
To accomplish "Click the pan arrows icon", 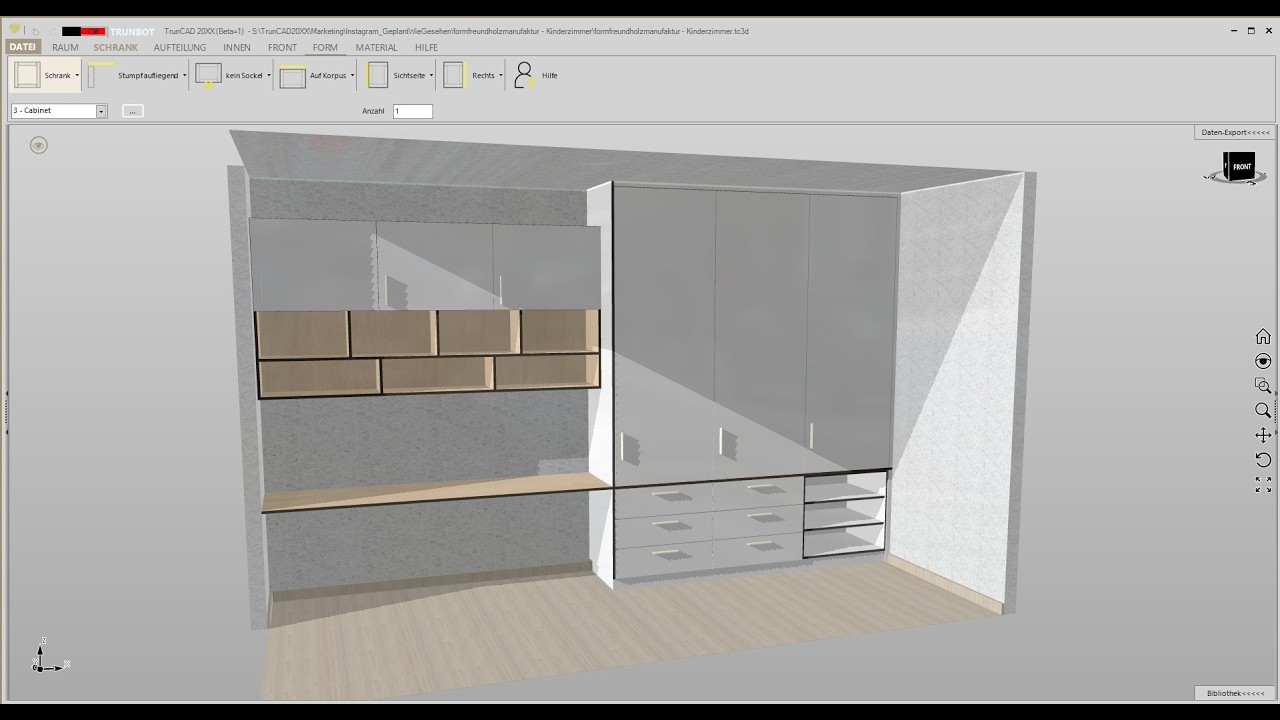I will [x=1263, y=435].
